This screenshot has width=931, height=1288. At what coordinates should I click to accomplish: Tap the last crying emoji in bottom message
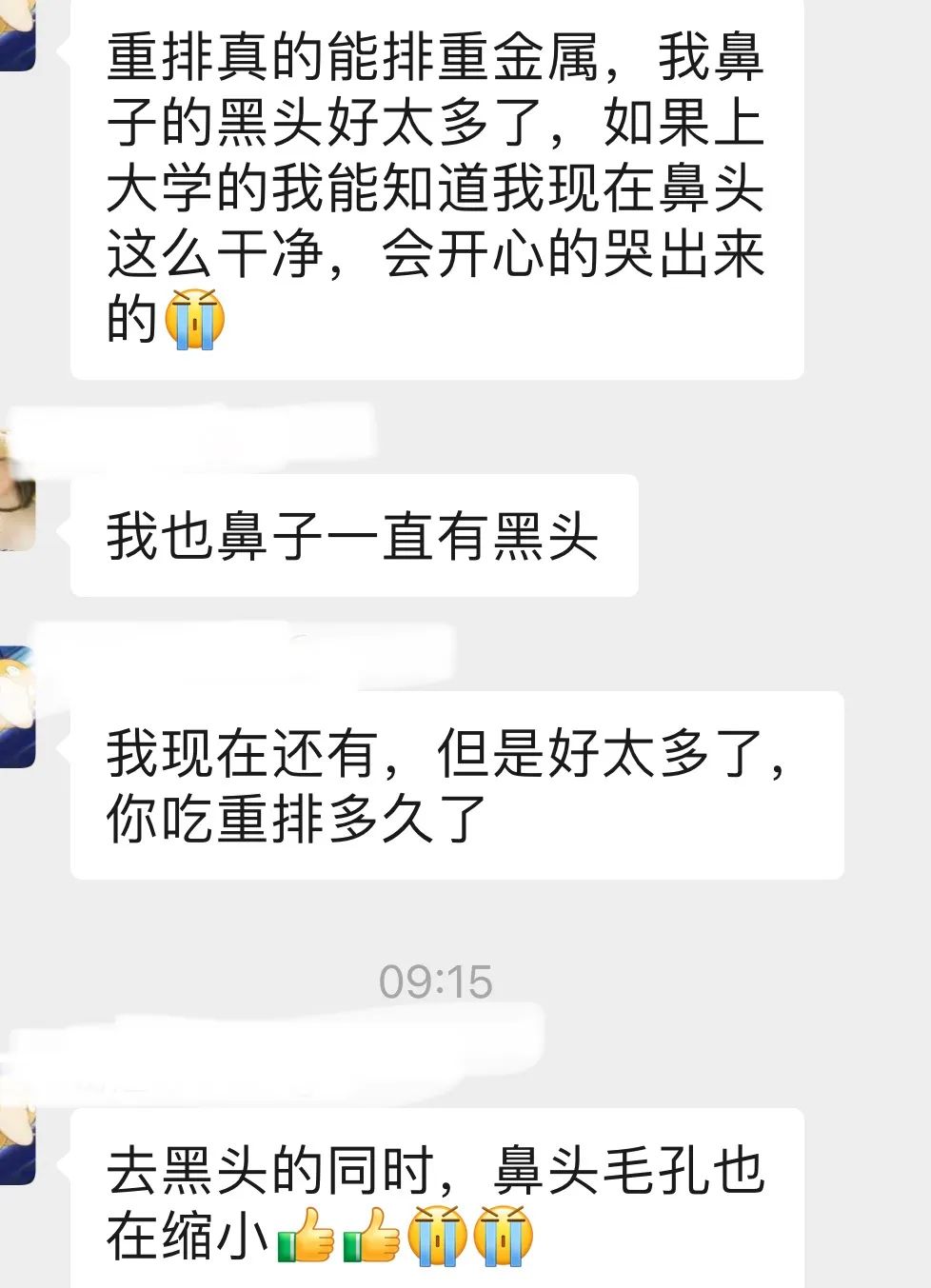503,1236
